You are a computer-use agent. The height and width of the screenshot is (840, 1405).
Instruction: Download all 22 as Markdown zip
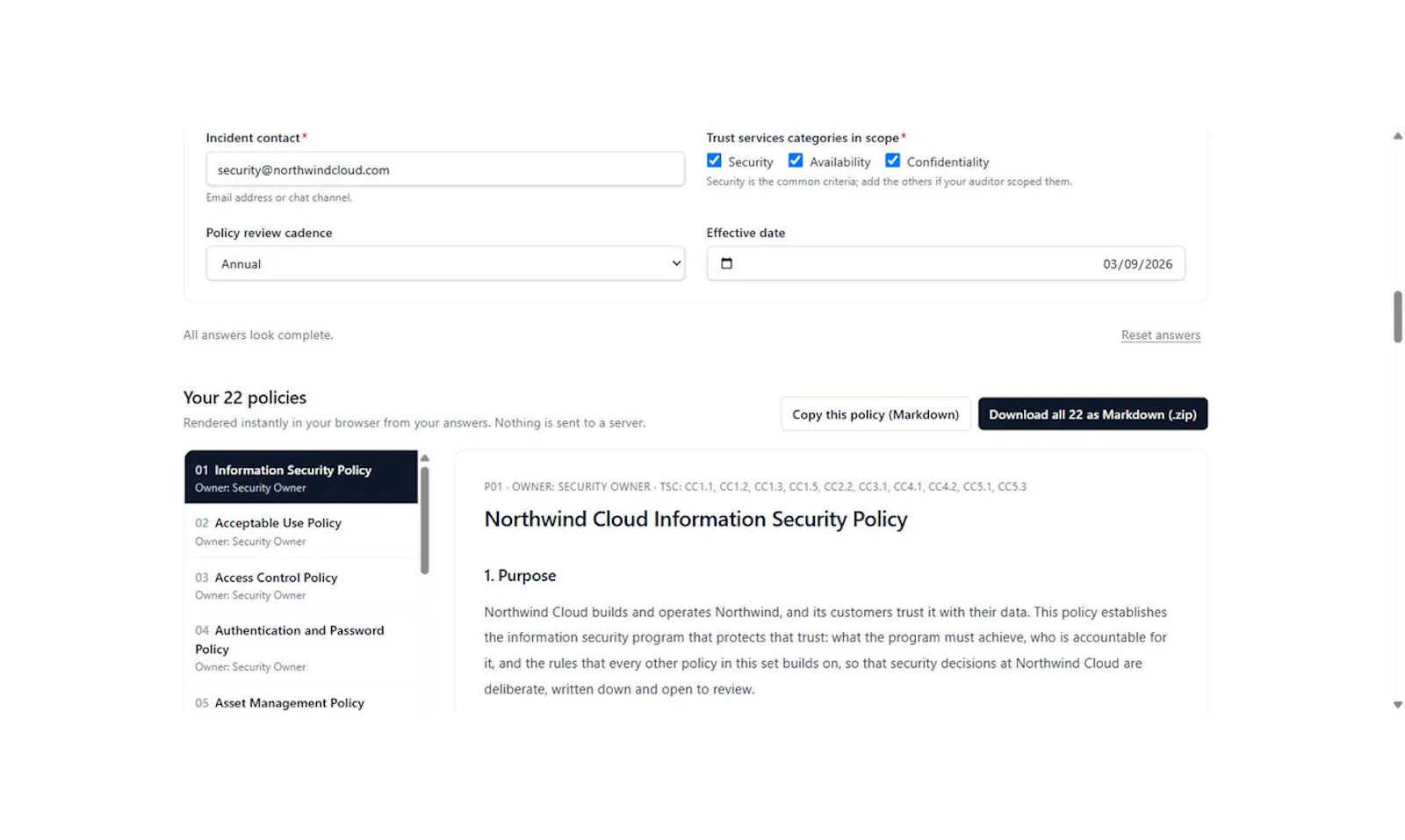(x=1092, y=414)
